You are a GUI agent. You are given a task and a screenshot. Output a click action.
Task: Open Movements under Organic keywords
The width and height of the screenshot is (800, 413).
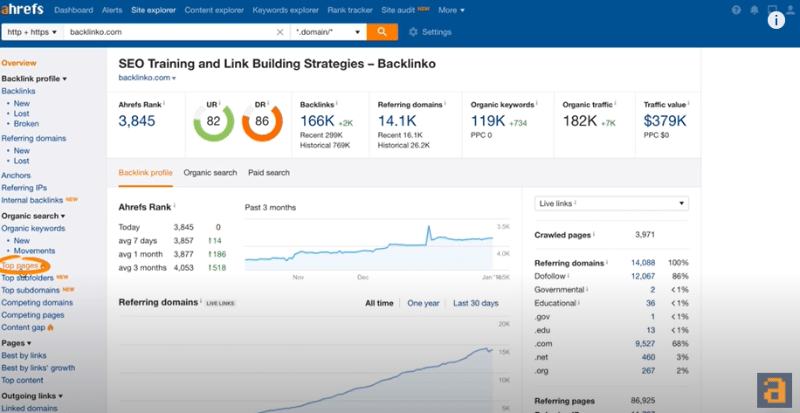pyautogui.click(x=34, y=251)
